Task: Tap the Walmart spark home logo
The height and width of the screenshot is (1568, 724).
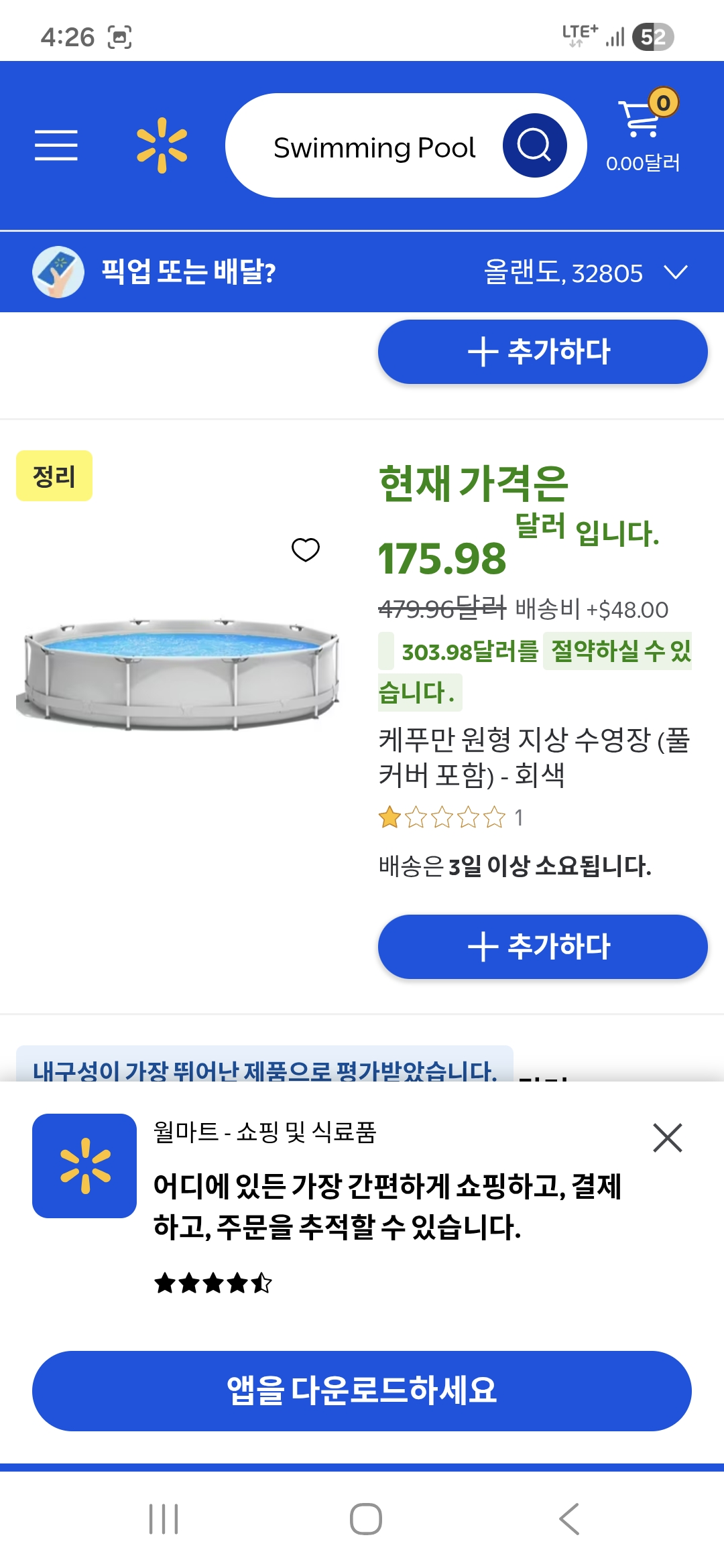Action: click(162, 145)
